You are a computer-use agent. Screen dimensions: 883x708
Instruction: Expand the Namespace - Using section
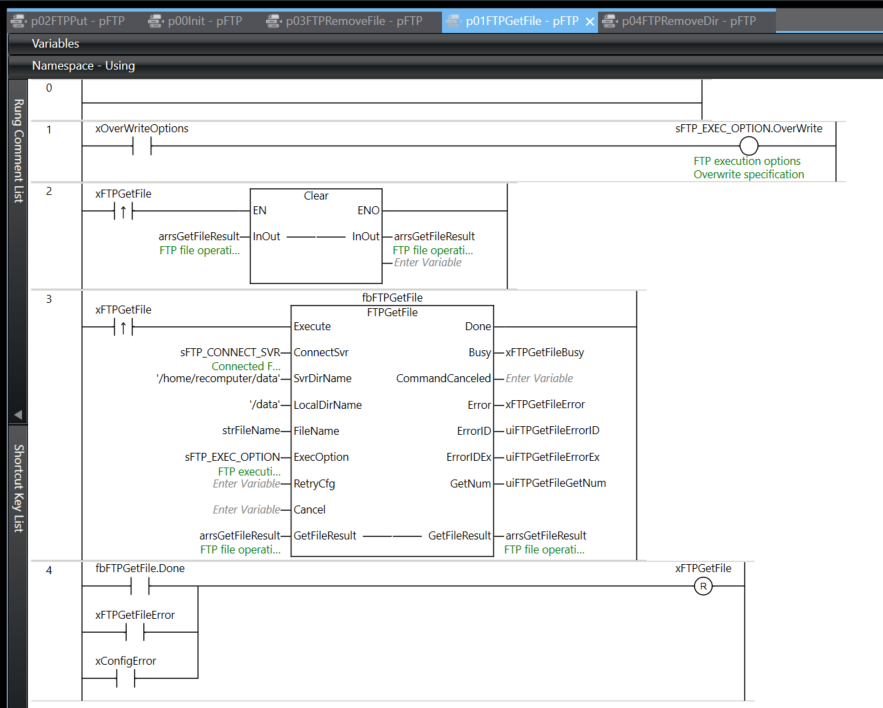pos(83,66)
